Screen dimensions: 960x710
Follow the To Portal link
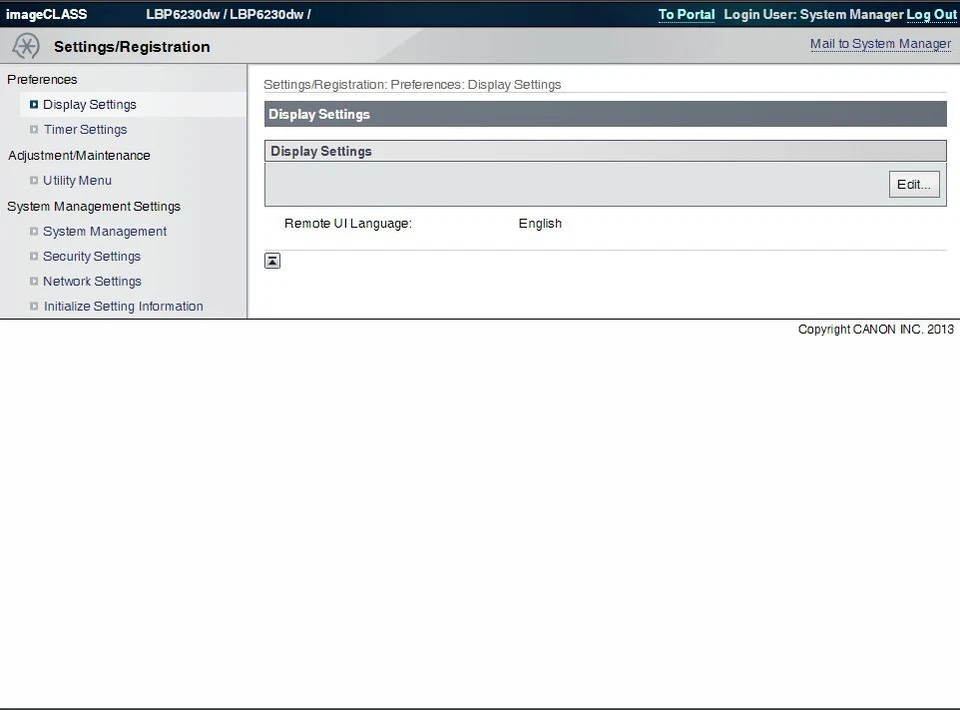686,15
